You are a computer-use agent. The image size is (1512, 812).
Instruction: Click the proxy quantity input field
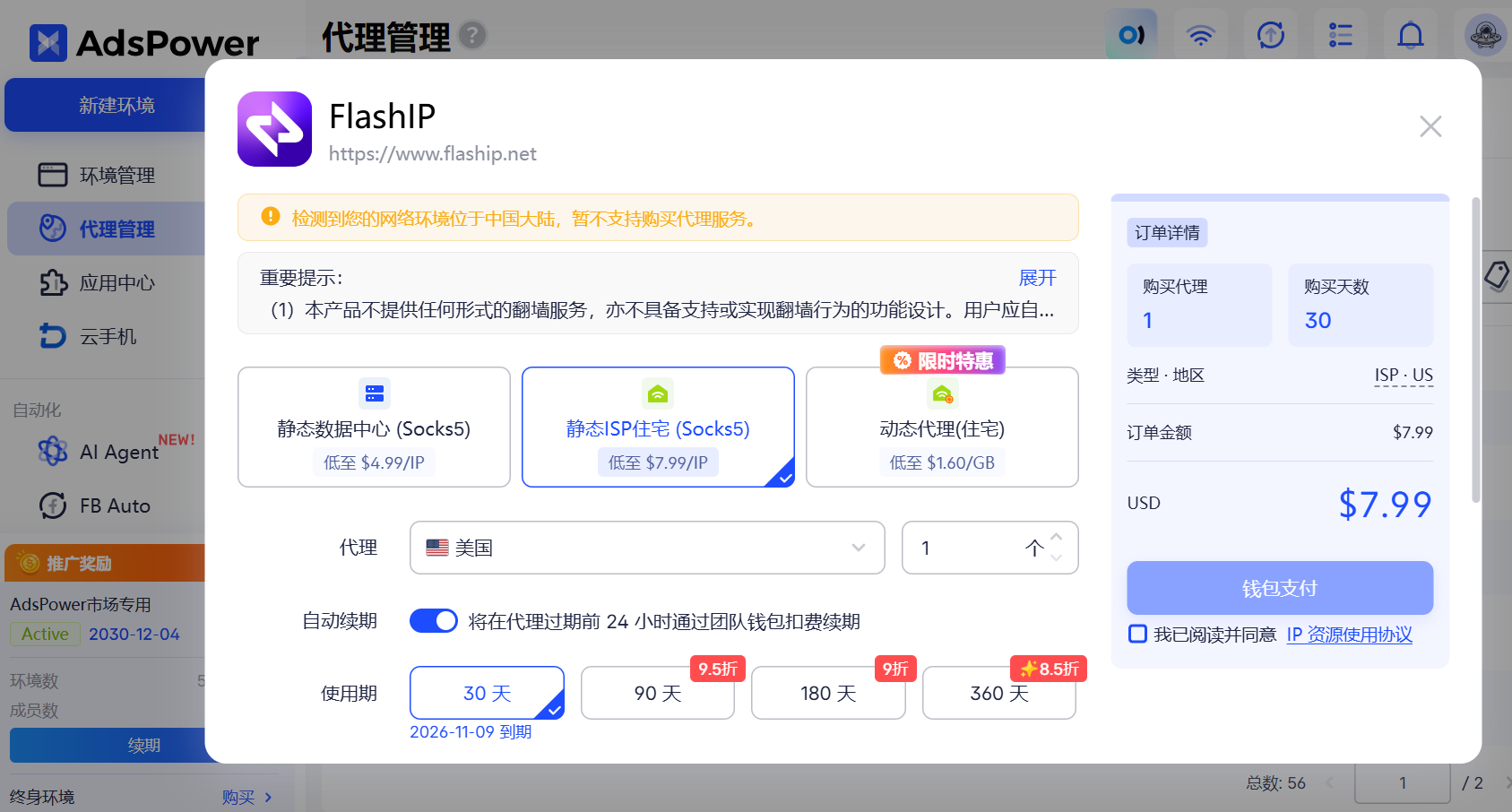coord(989,548)
